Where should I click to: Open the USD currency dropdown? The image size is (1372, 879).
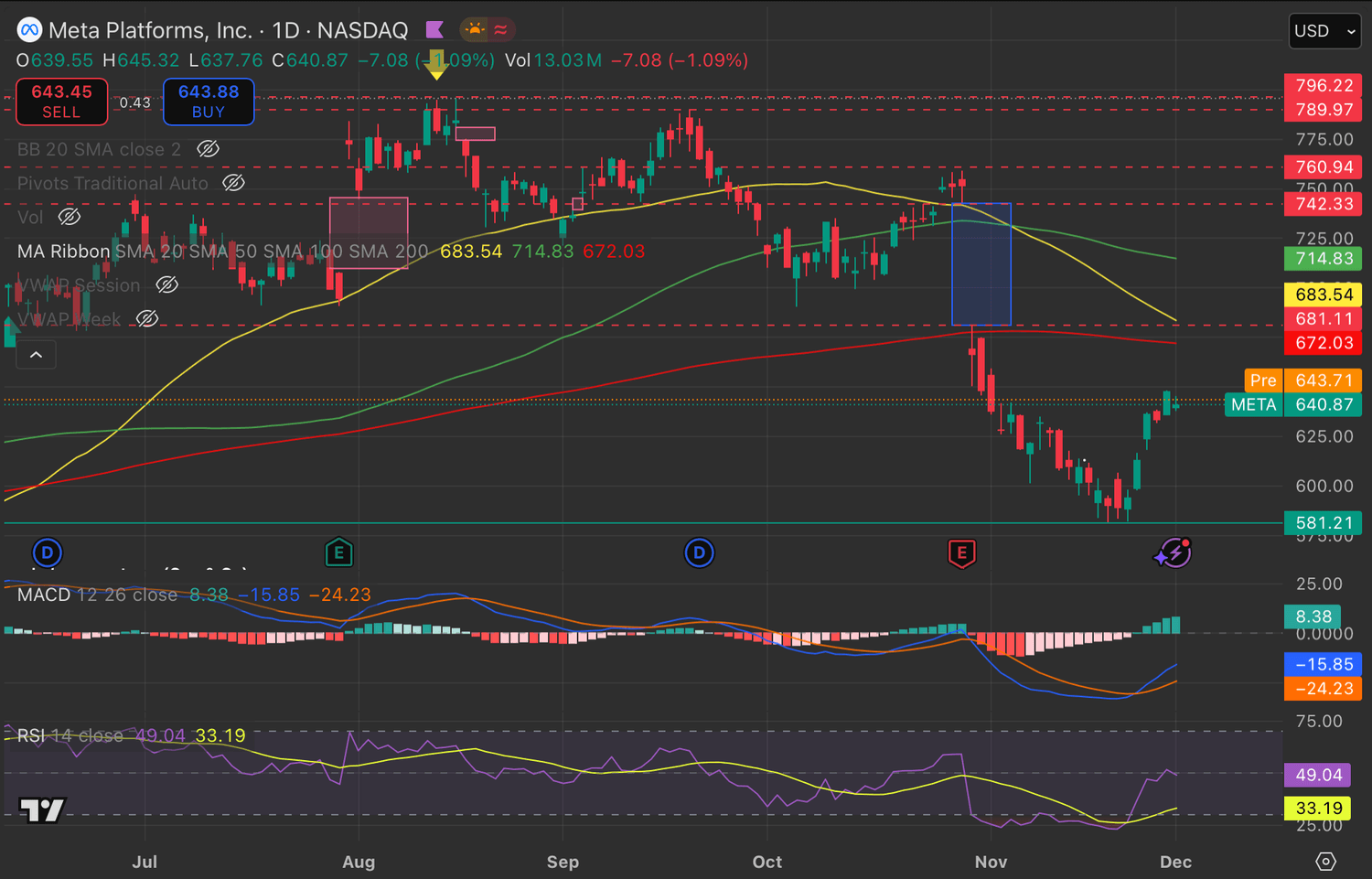tap(1324, 31)
